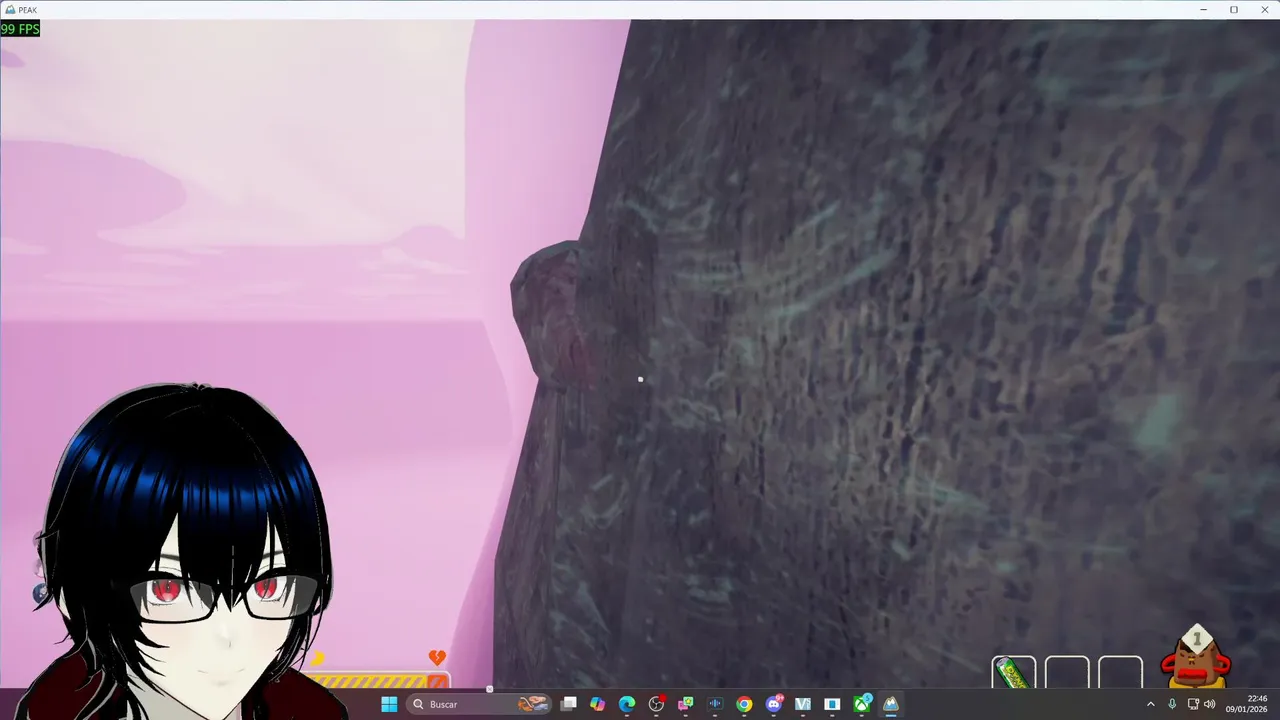Open the Xbox app on the taskbar
Image resolution: width=1280 pixels, height=720 pixels.
click(x=861, y=704)
